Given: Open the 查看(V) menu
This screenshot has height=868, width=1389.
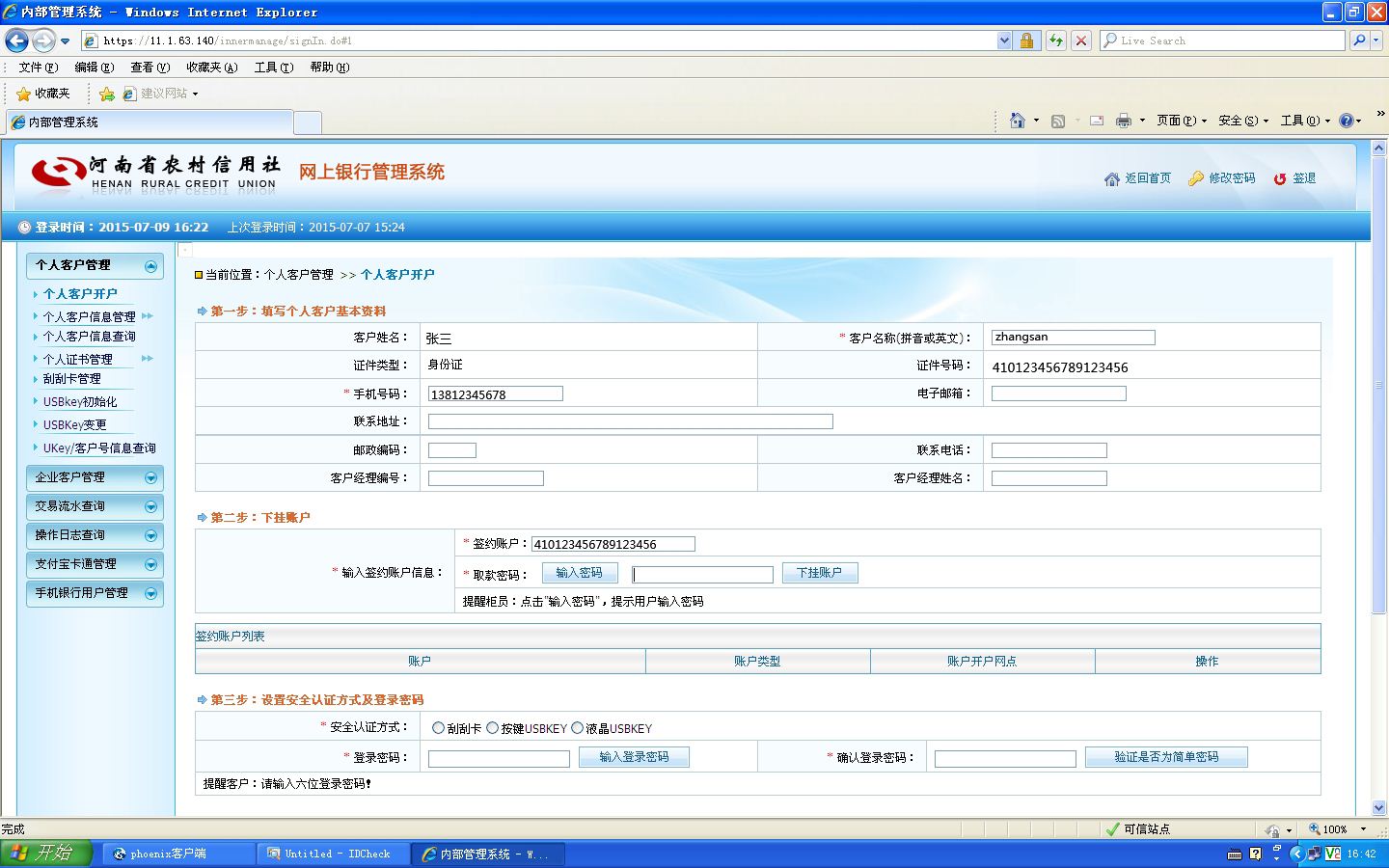Looking at the screenshot, I should coord(150,68).
